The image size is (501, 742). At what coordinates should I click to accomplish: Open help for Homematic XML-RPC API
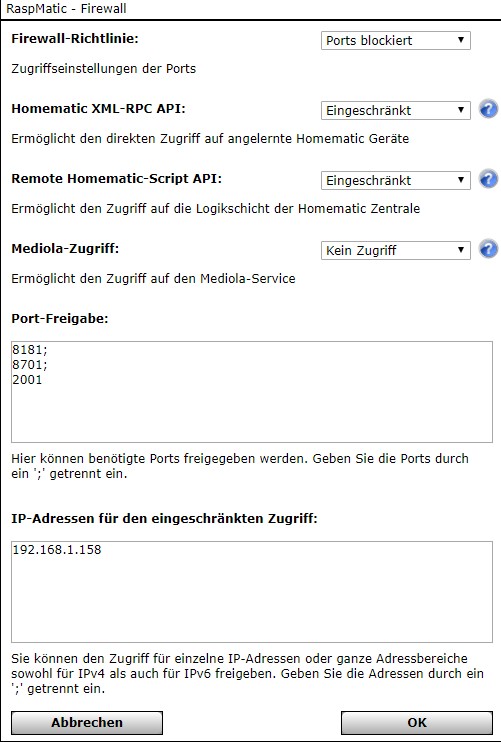488,109
